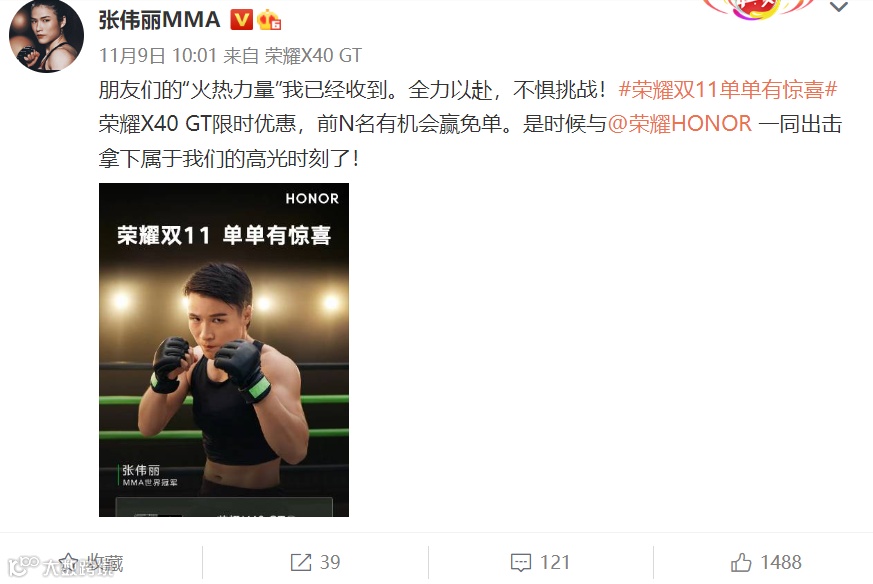
Task: Click the repost count 39
Action: click(x=330, y=562)
